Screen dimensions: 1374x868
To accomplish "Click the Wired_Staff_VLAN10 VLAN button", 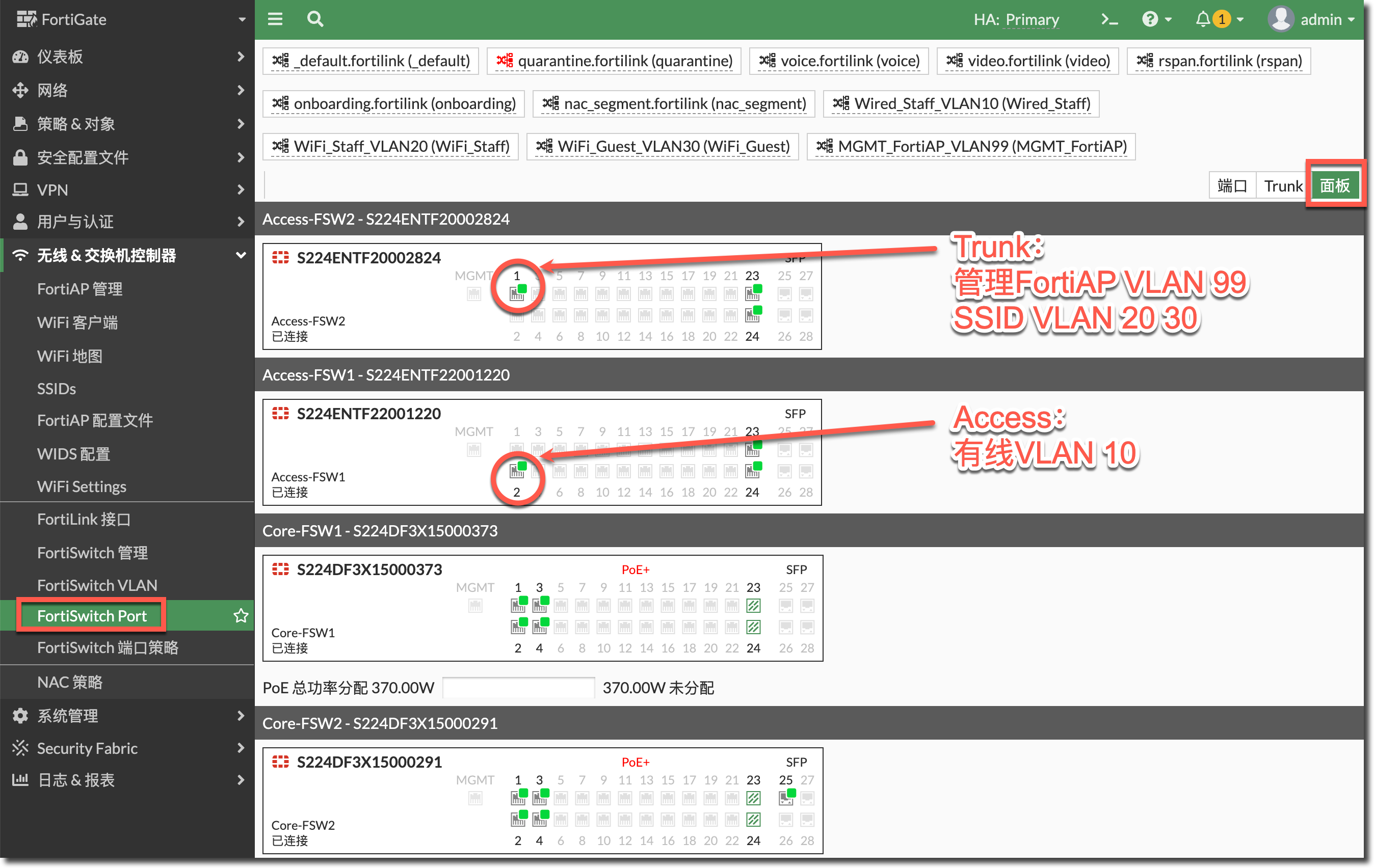I will pos(962,104).
